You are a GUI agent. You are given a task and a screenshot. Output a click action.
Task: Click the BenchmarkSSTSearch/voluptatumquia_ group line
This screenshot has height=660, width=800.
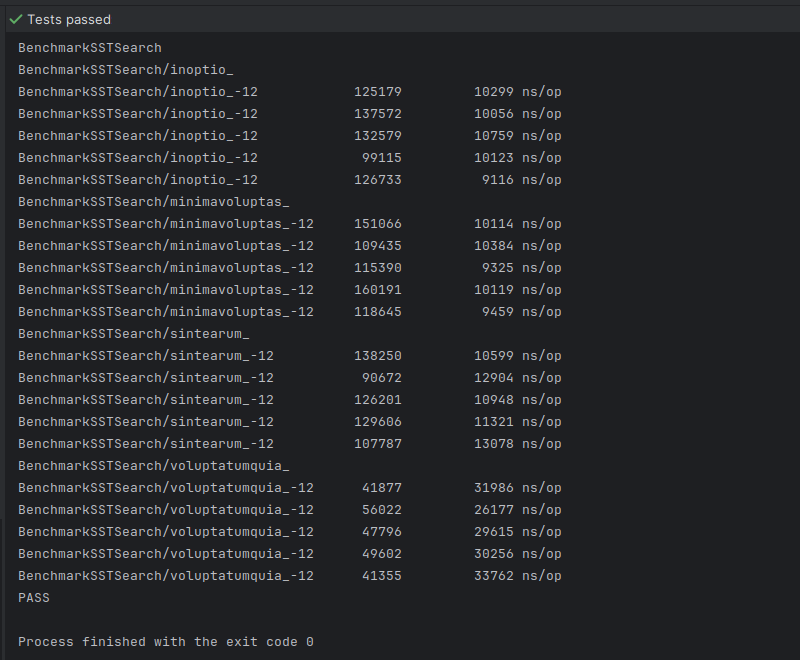tap(154, 466)
